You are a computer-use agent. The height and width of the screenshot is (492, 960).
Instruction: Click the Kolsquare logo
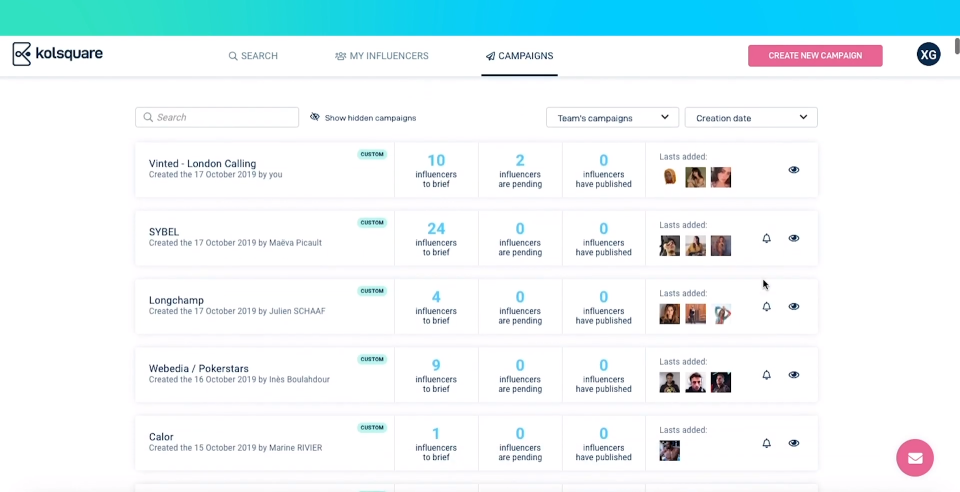(58, 54)
